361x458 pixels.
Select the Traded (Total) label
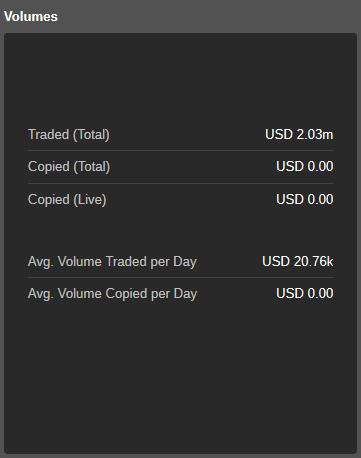69,135
